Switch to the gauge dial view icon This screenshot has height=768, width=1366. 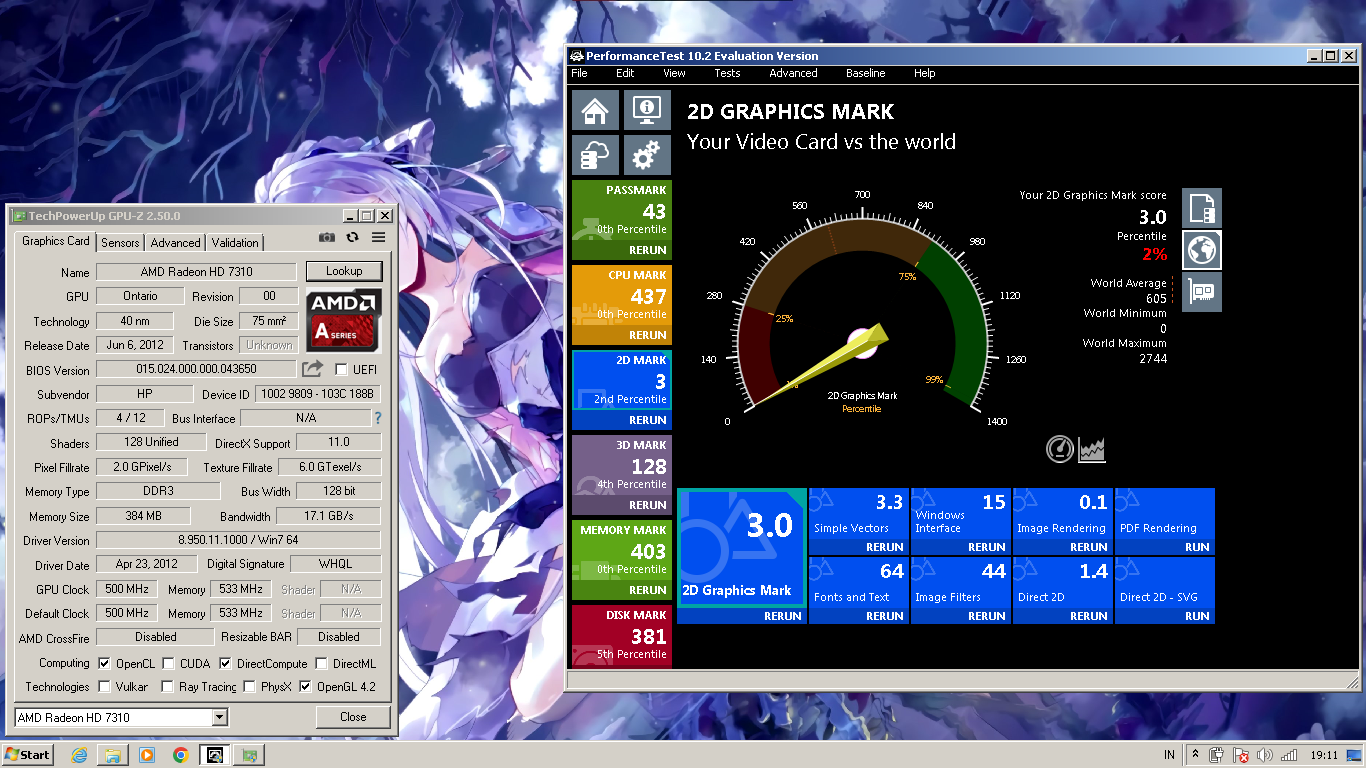click(x=1060, y=449)
